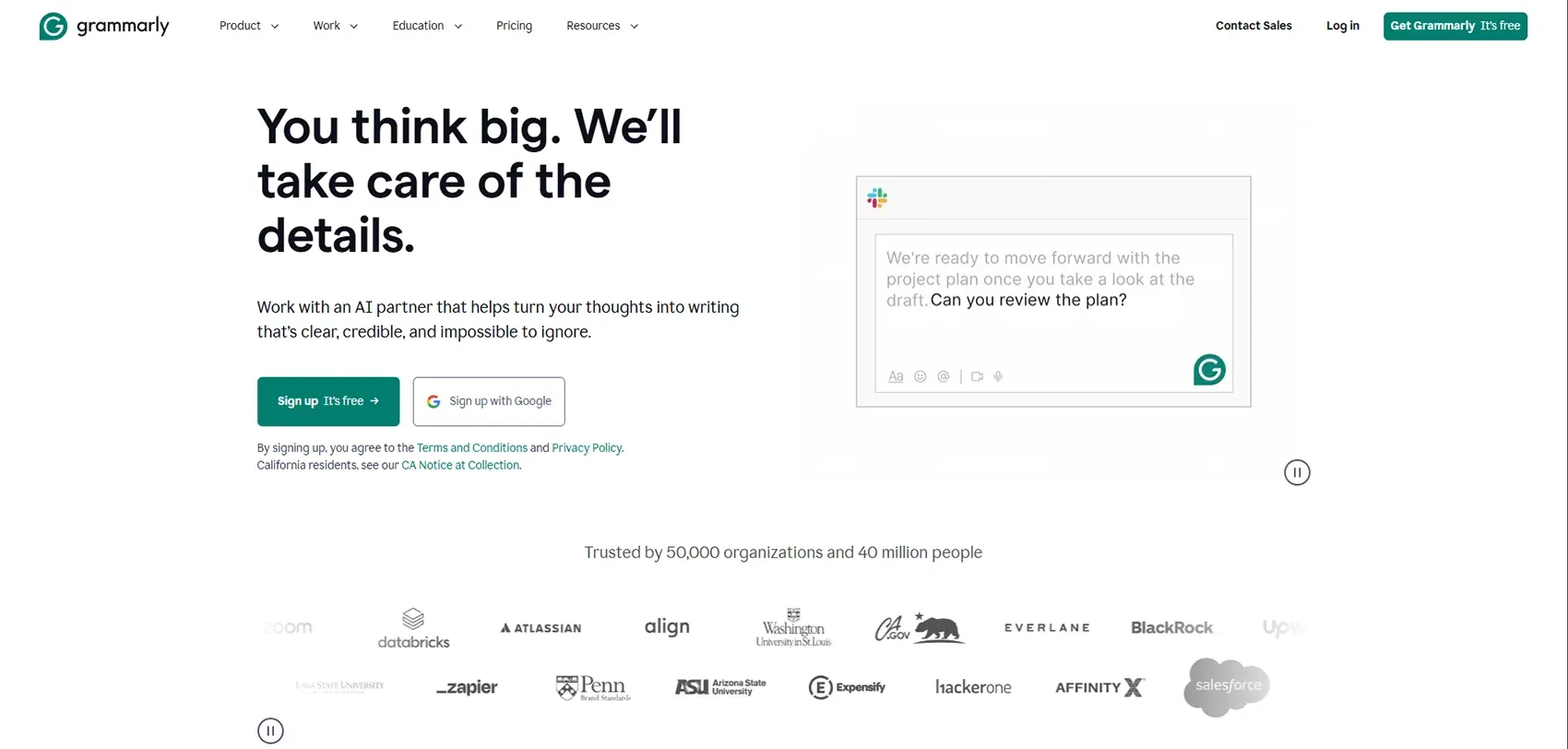Screen dimensions: 1568x749
Task: Go to the Pricing page
Action: coord(514,26)
